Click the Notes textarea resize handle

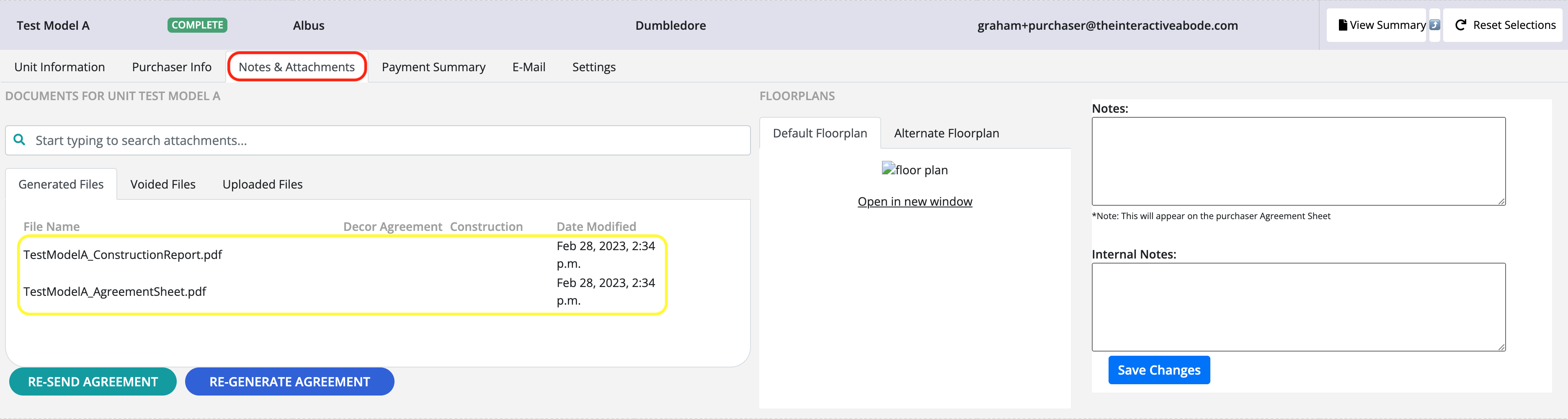pos(1501,201)
